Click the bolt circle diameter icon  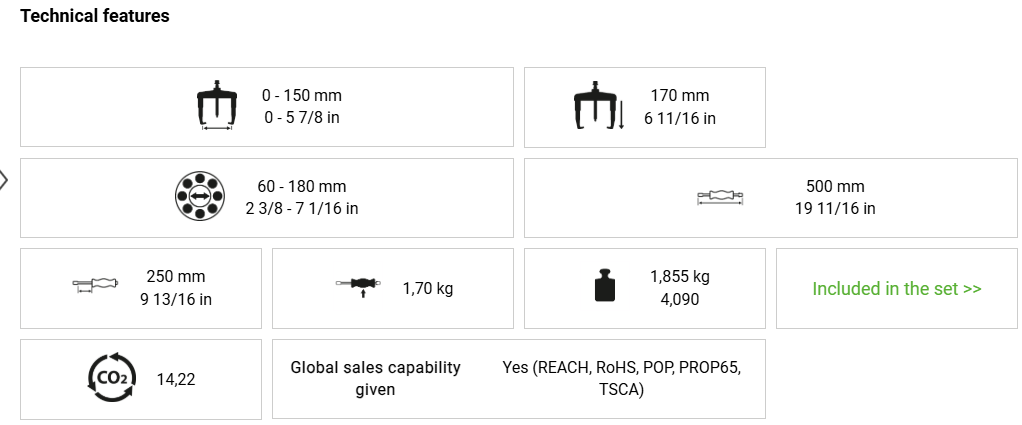(x=198, y=198)
